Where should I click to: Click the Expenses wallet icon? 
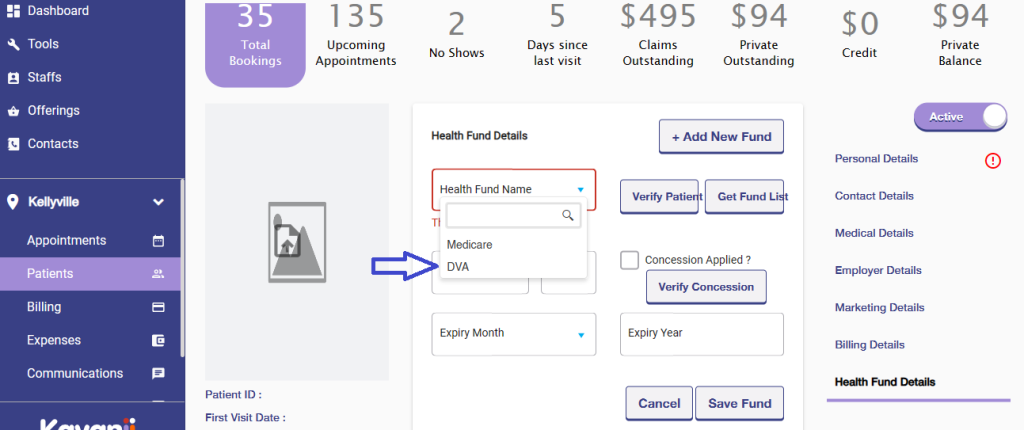click(158, 340)
